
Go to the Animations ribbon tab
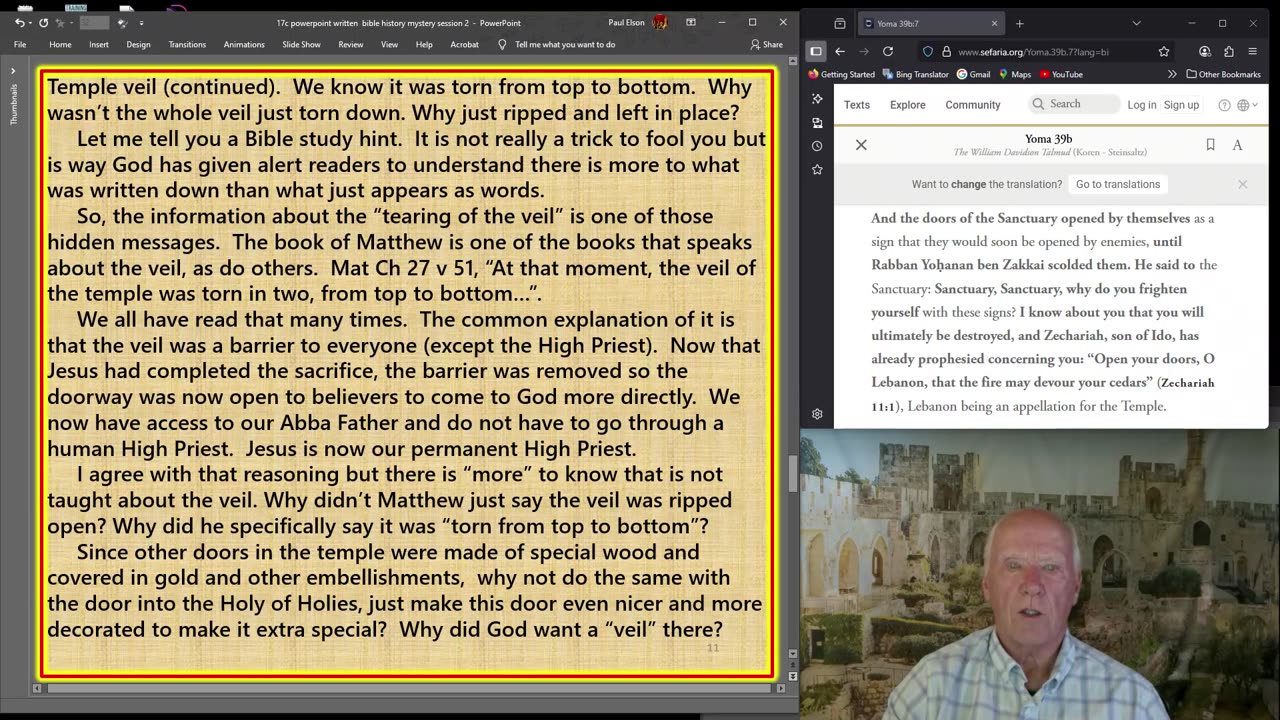click(x=244, y=44)
